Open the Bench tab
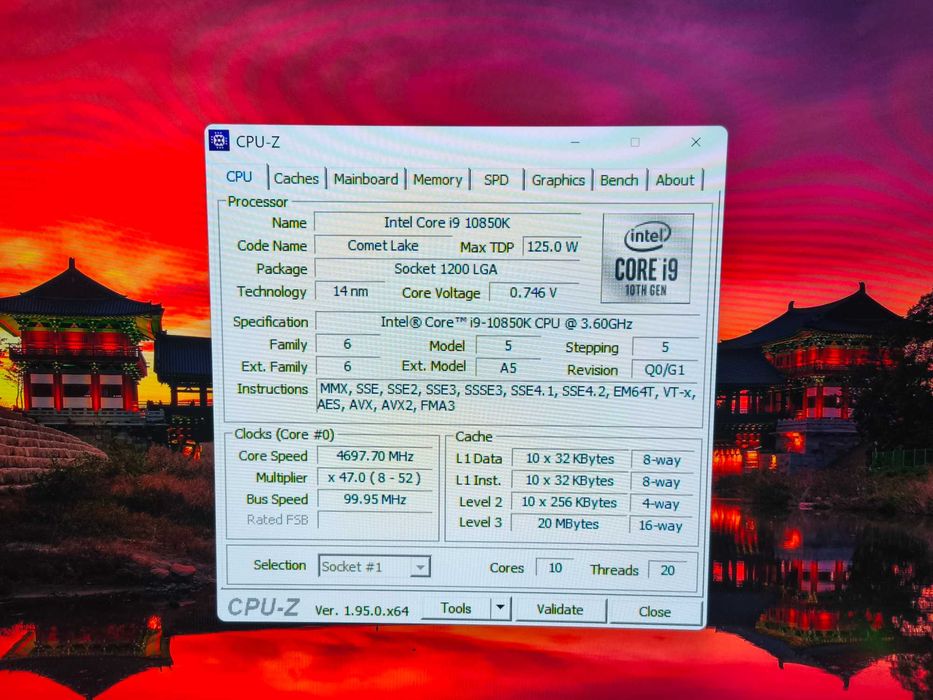 point(619,180)
